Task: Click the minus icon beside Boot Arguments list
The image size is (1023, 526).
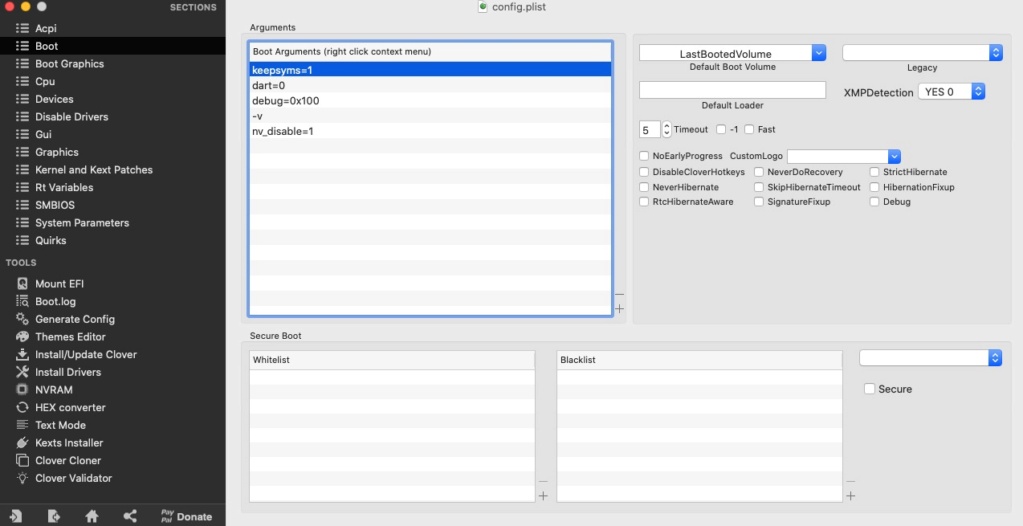Action: point(619,294)
